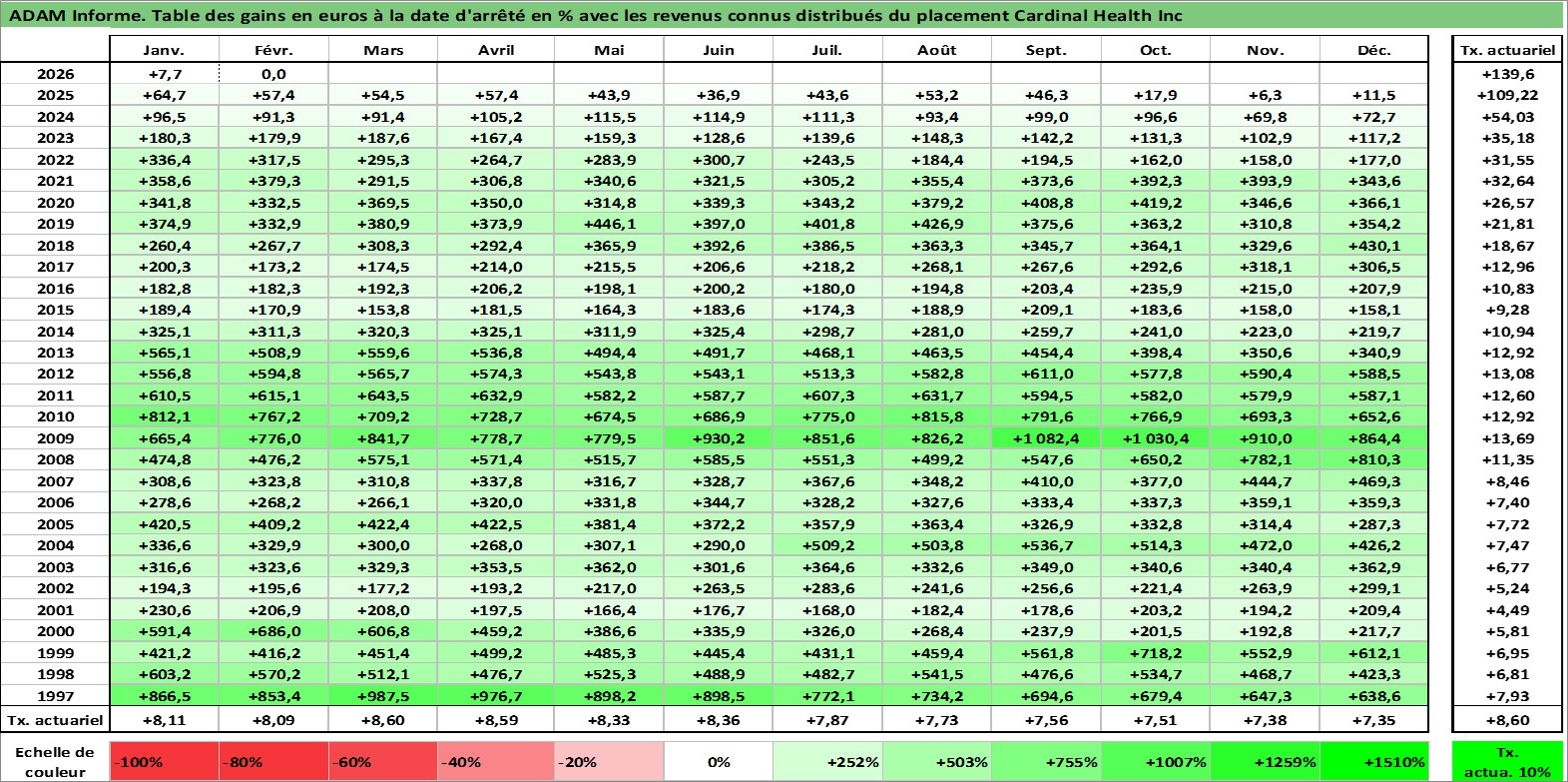Click the Echelle de couleur label
This screenshot has height=782, width=1568.
[55, 761]
